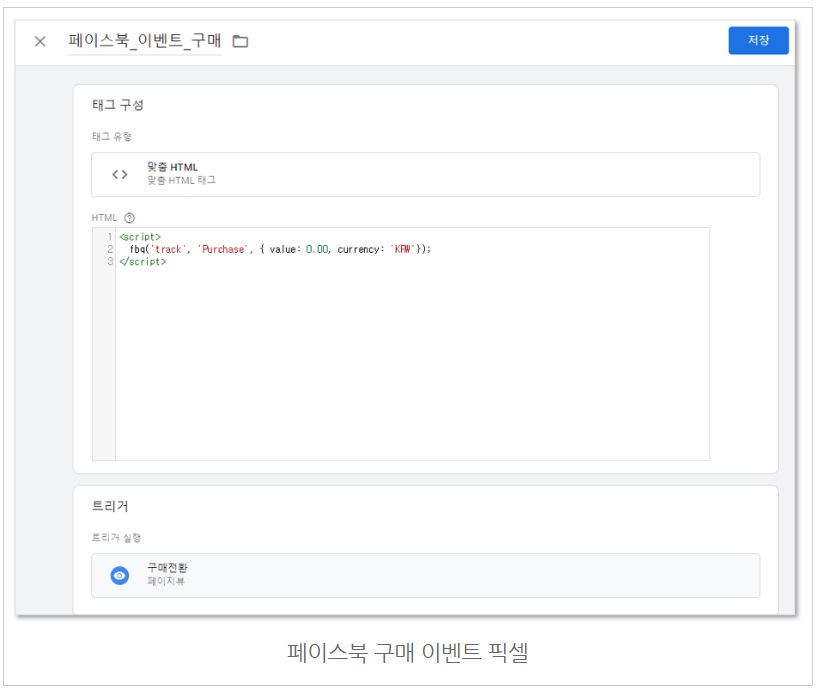Click the 트리거 실행 label
The width and height of the screenshot is (817, 689).
[116, 537]
